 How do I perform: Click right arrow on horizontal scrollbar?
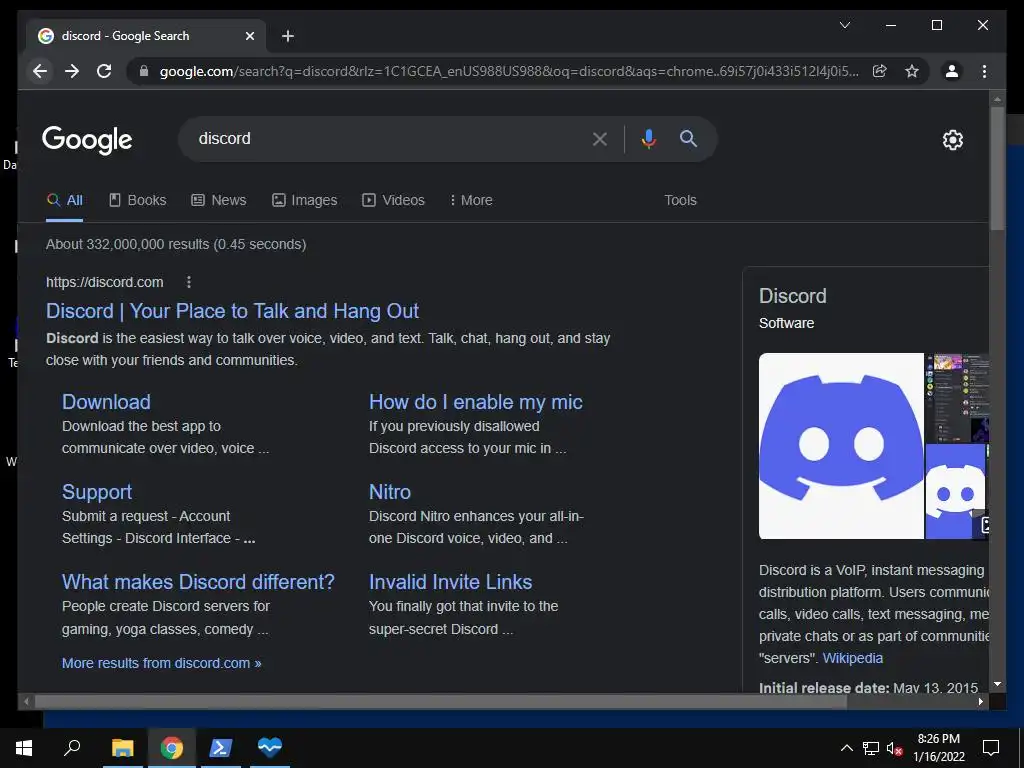point(981,701)
